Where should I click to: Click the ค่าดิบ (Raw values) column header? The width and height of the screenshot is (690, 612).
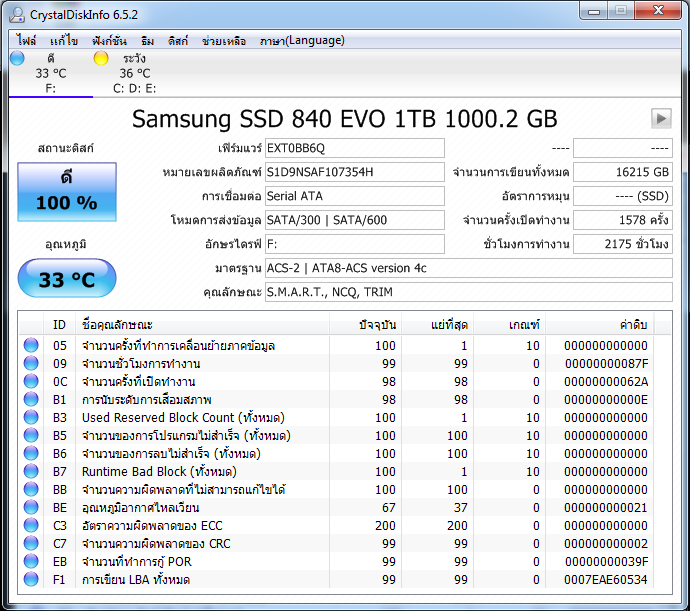click(x=600, y=325)
